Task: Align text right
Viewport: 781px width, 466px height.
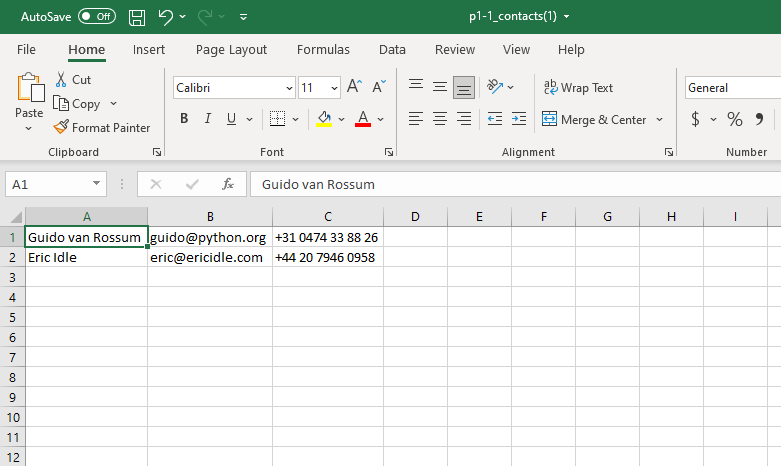Action: pos(464,119)
